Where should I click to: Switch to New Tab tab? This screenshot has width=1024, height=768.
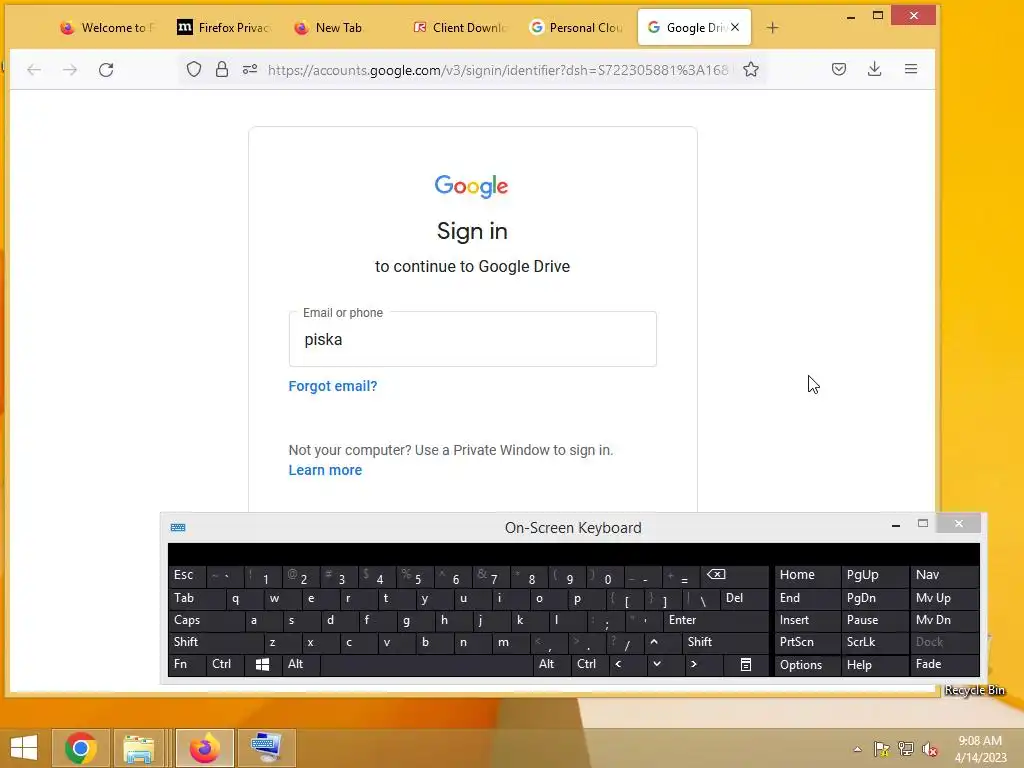(340, 27)
